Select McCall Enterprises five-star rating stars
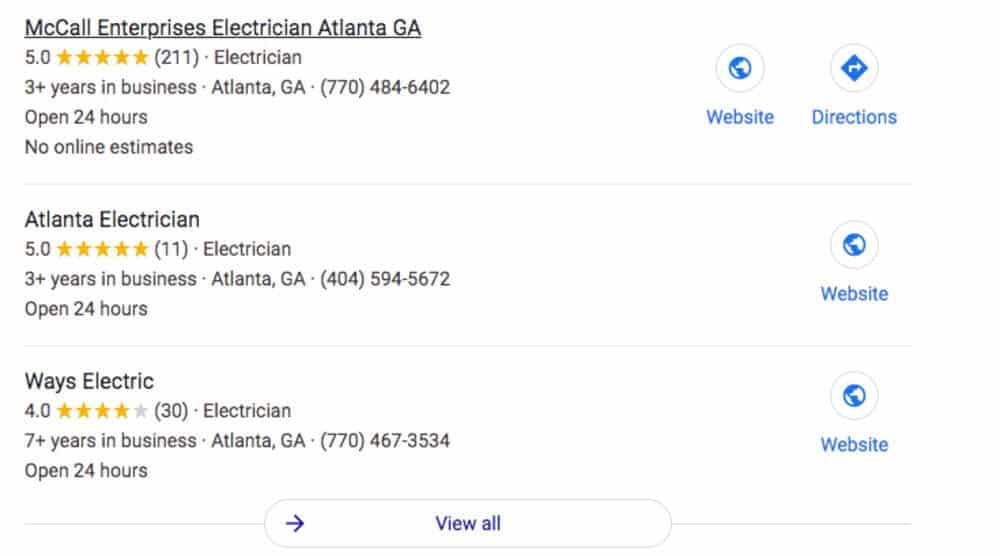The height and width of the screenshot is (556, 1000). point(103,57)
